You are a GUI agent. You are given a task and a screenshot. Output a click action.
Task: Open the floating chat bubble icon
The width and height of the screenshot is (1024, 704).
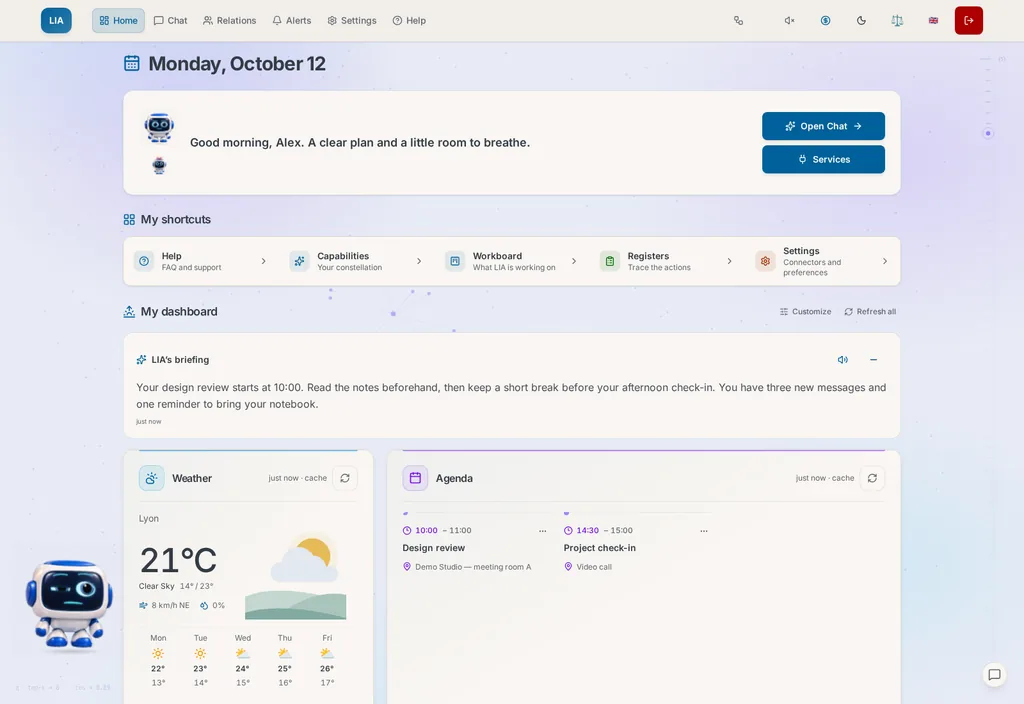click(994, 675)
